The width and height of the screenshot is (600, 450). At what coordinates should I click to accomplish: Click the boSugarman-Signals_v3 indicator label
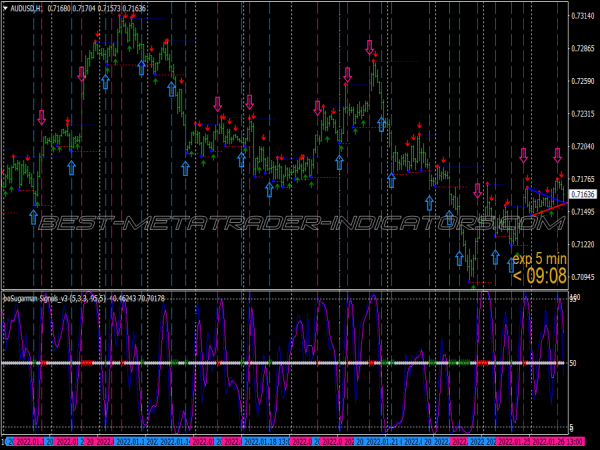point(36,298)
